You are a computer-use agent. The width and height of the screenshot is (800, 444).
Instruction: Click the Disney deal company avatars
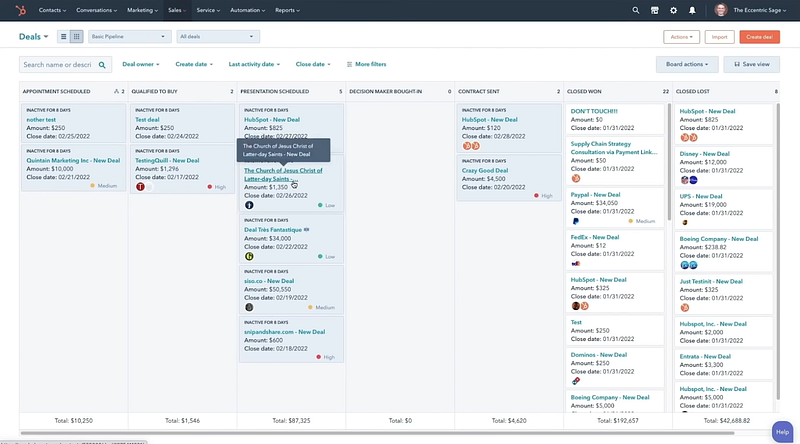pyautogui.click(x=689, y=180)
